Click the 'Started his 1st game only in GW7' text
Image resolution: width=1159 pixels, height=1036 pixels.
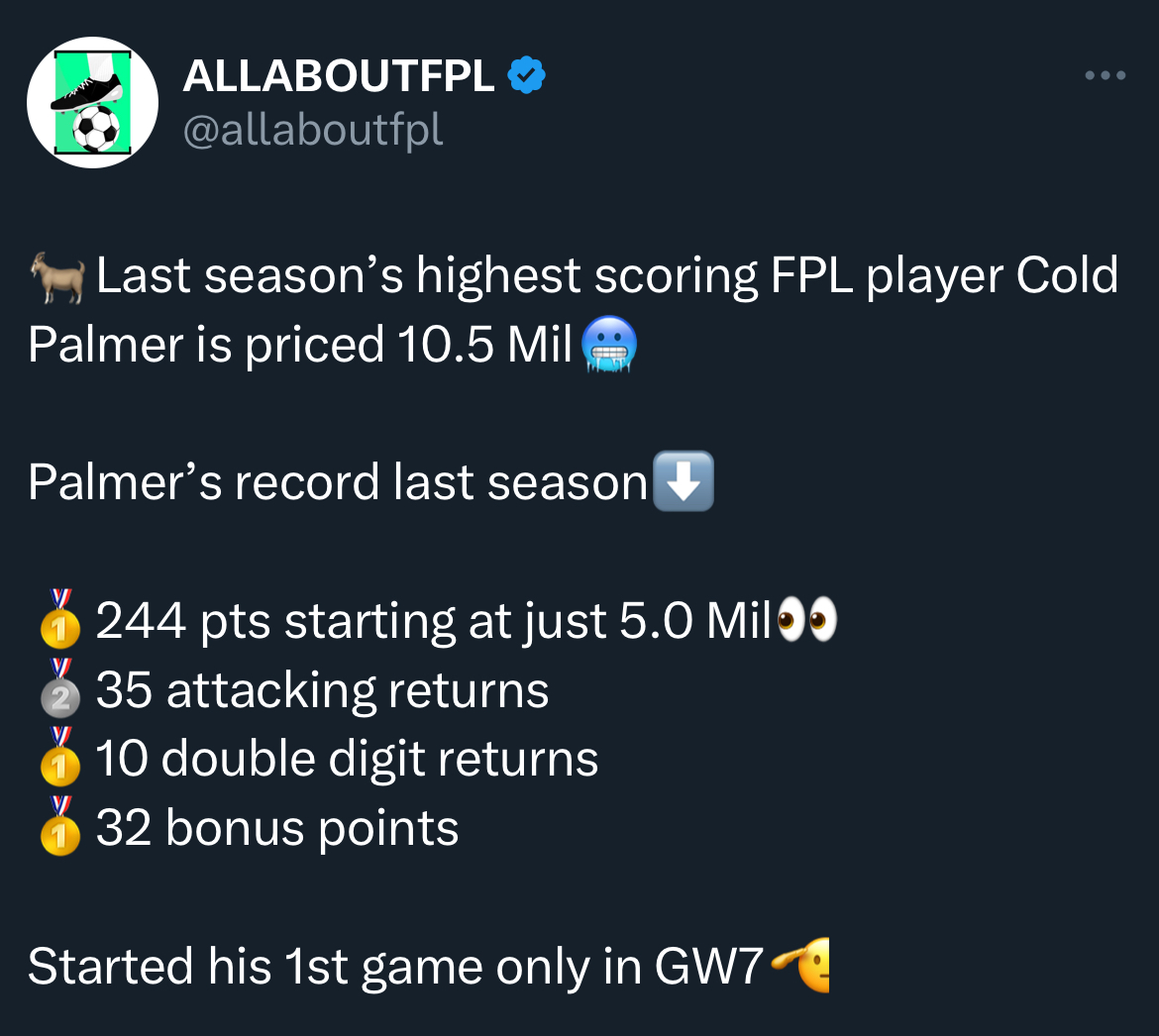pos(395,967)
